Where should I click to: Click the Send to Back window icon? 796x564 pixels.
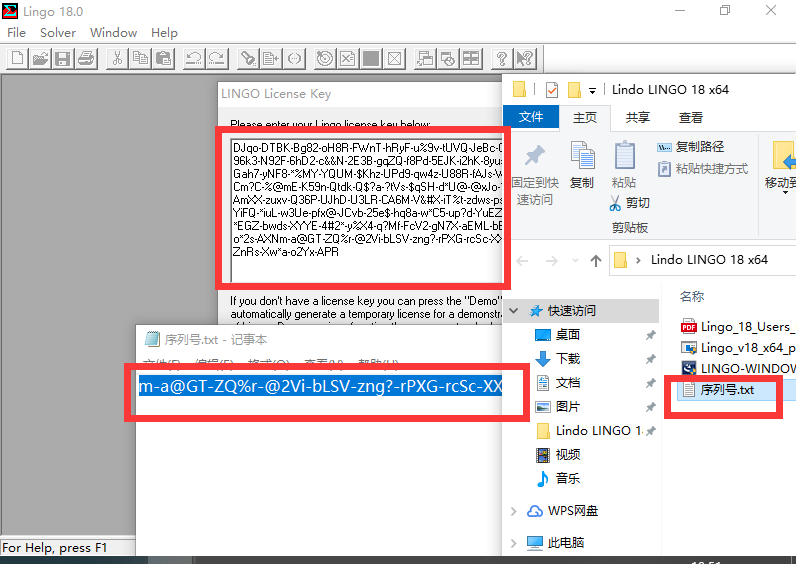[x=425, y=58]
